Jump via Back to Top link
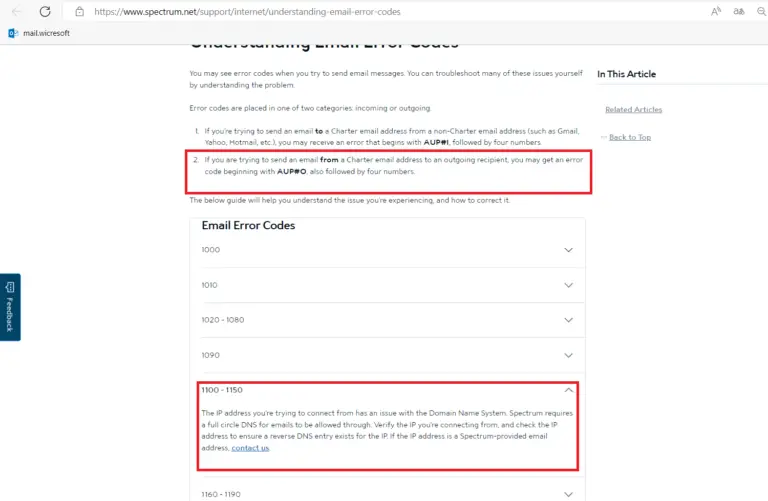 click(630, 137)
